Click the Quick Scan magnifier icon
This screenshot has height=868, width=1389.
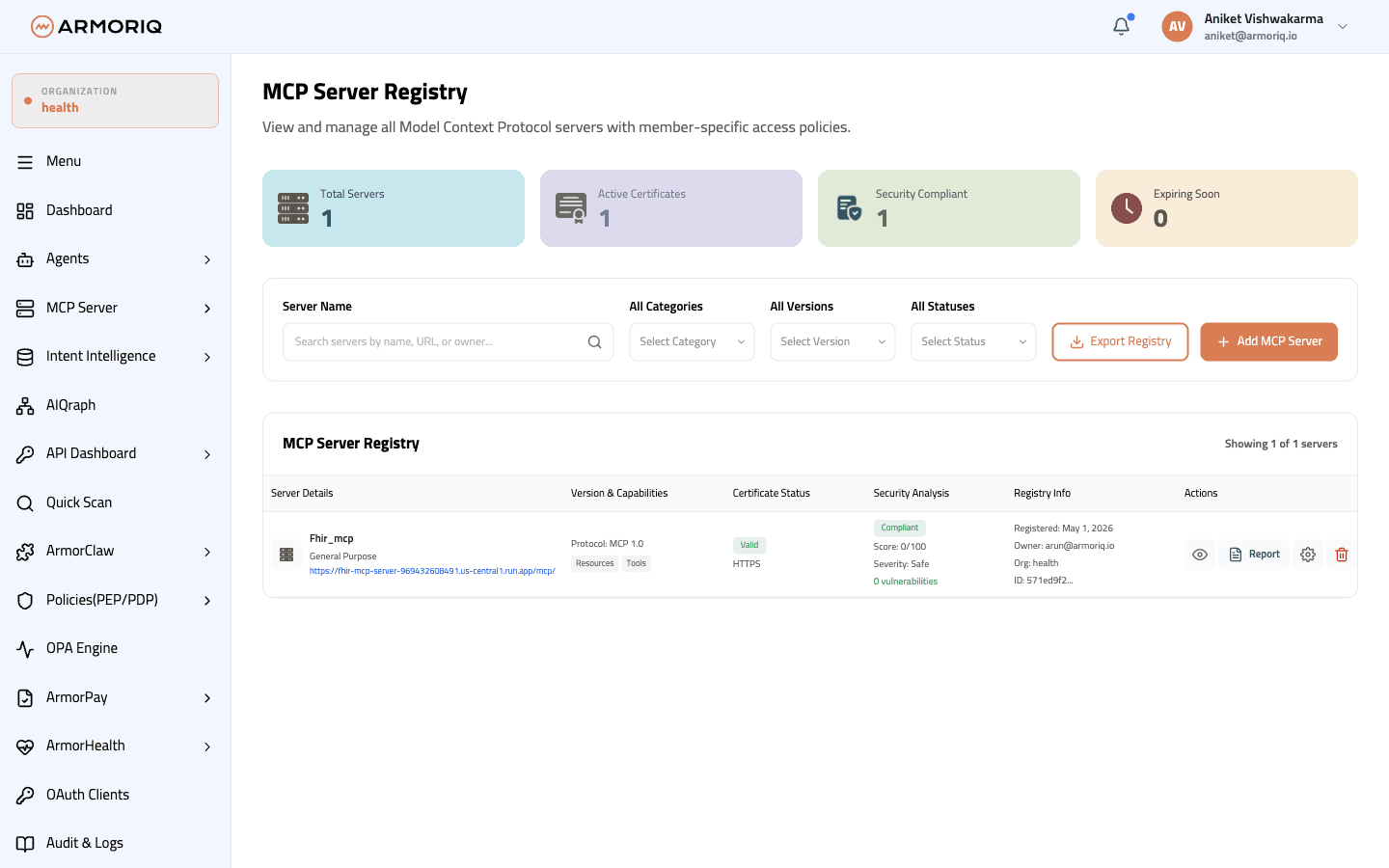25,503
